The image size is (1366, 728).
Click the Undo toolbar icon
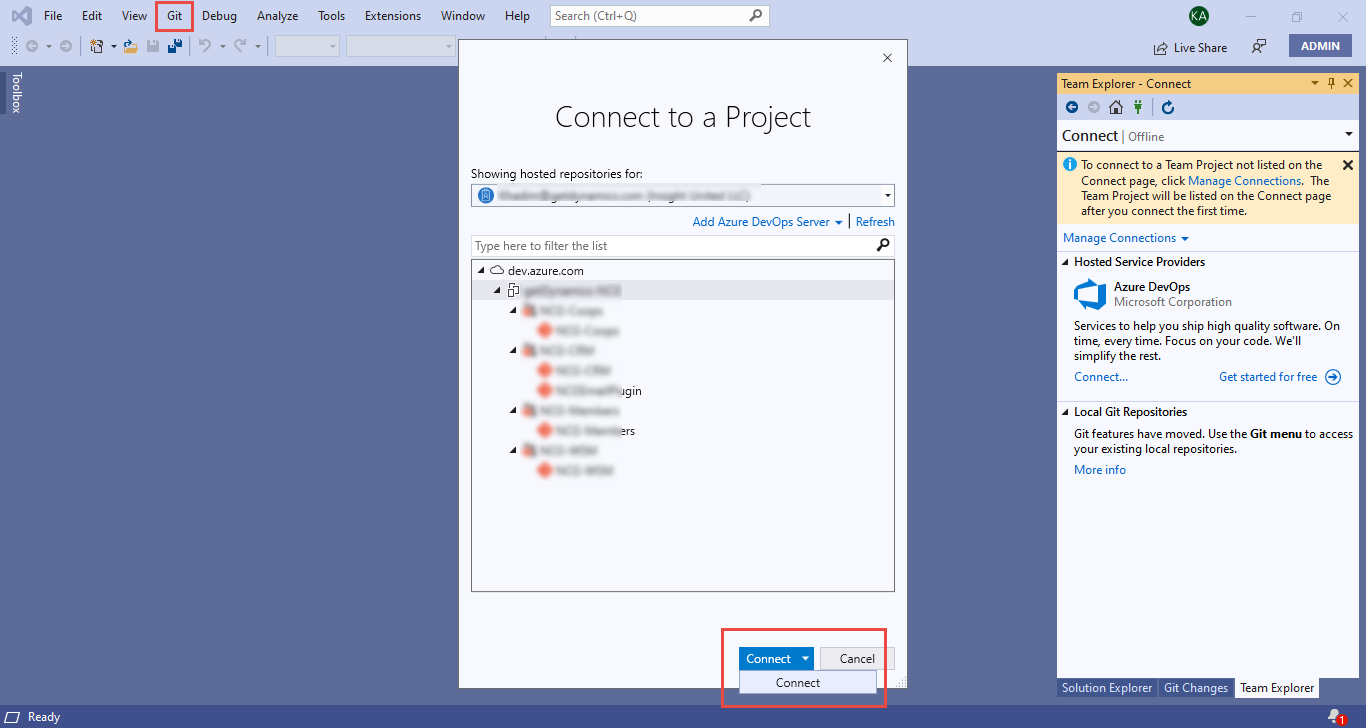(x=205, y=46)
